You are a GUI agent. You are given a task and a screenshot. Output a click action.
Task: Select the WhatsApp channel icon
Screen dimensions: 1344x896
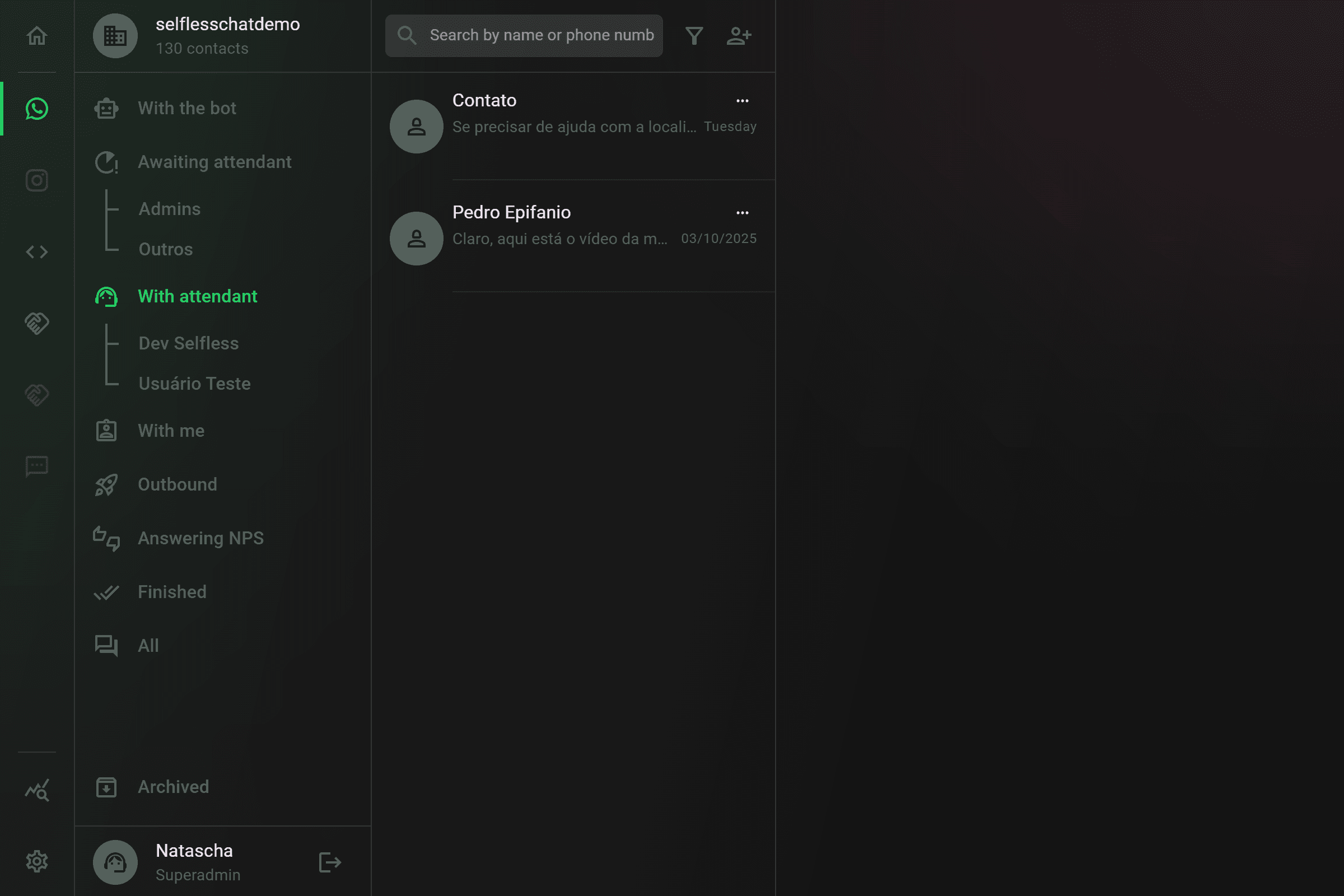pos(36,109)
